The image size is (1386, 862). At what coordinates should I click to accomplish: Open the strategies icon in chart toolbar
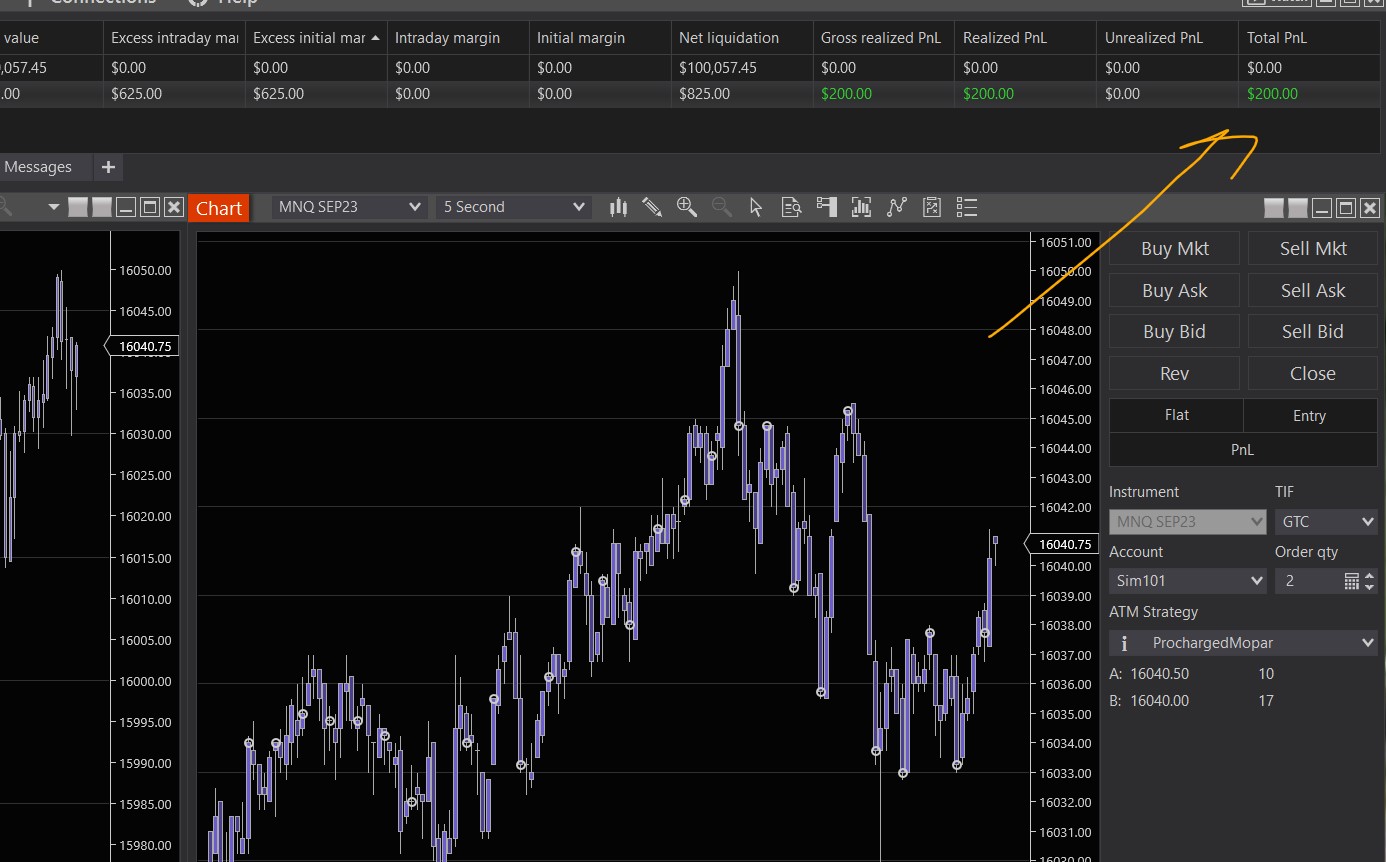click(896, 207)
